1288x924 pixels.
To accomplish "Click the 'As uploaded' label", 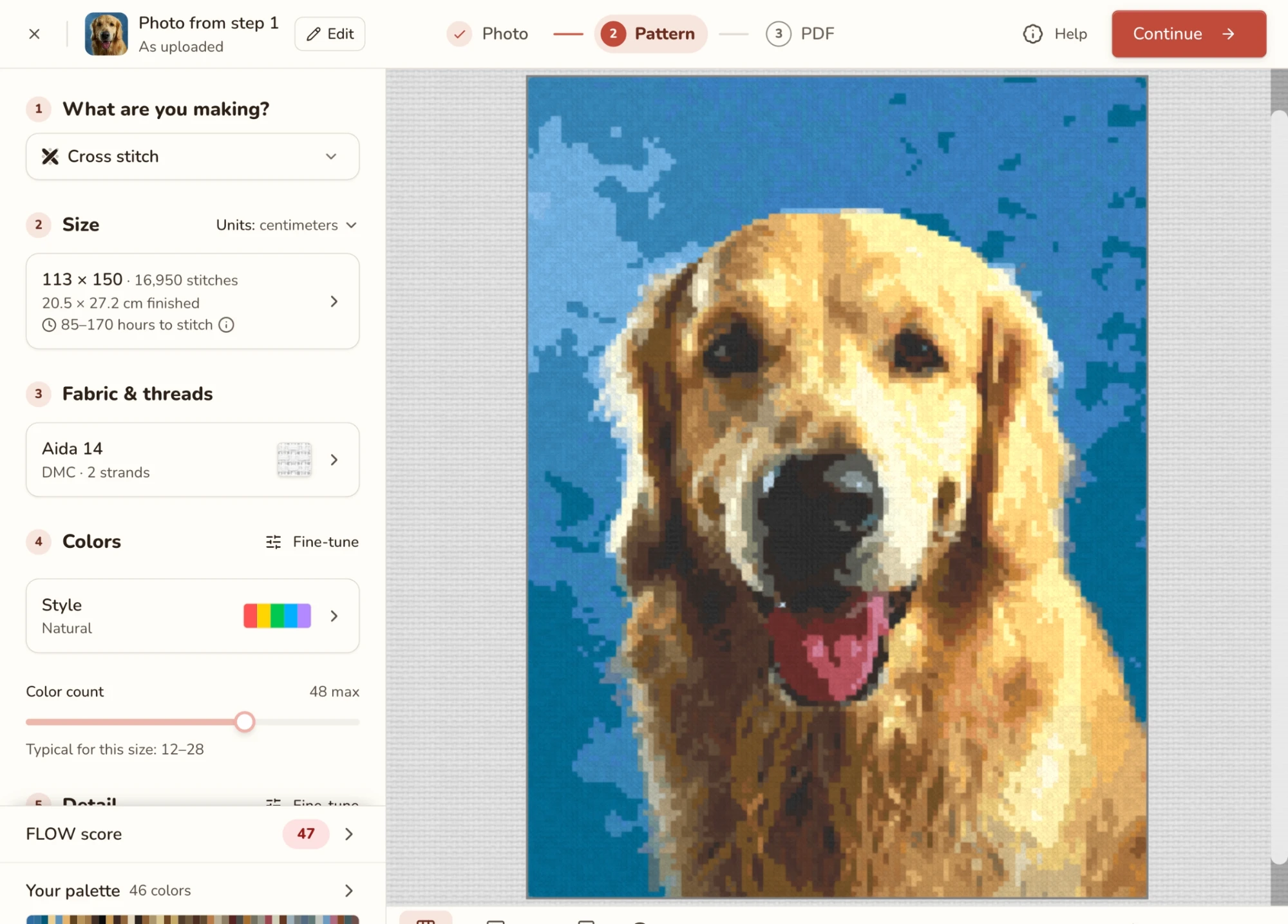I will pos(181,47).
